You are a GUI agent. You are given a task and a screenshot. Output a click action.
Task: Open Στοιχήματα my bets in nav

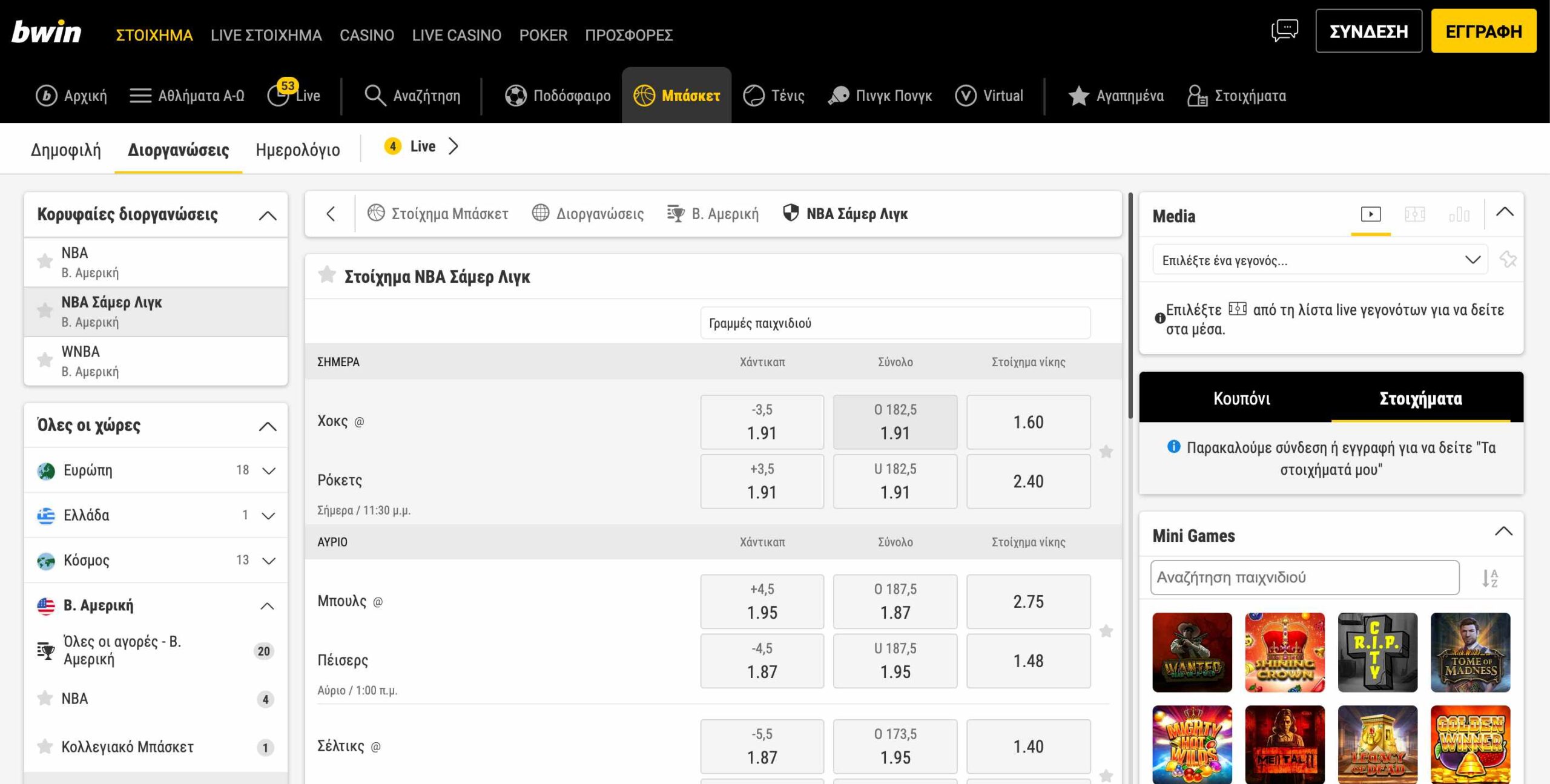click(1236, 96)
